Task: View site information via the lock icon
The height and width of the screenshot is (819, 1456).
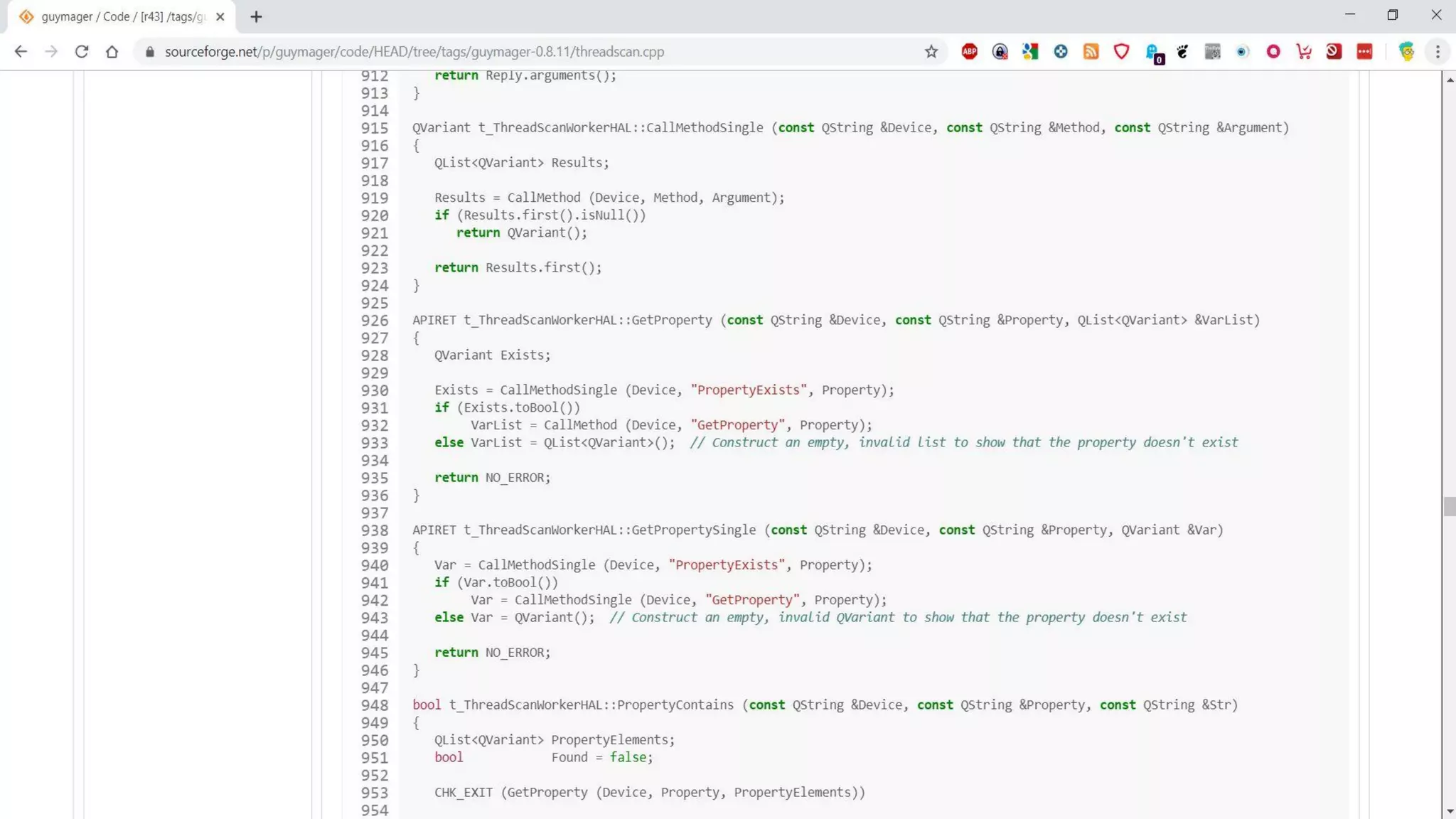Action: click(x=150, y=52)
